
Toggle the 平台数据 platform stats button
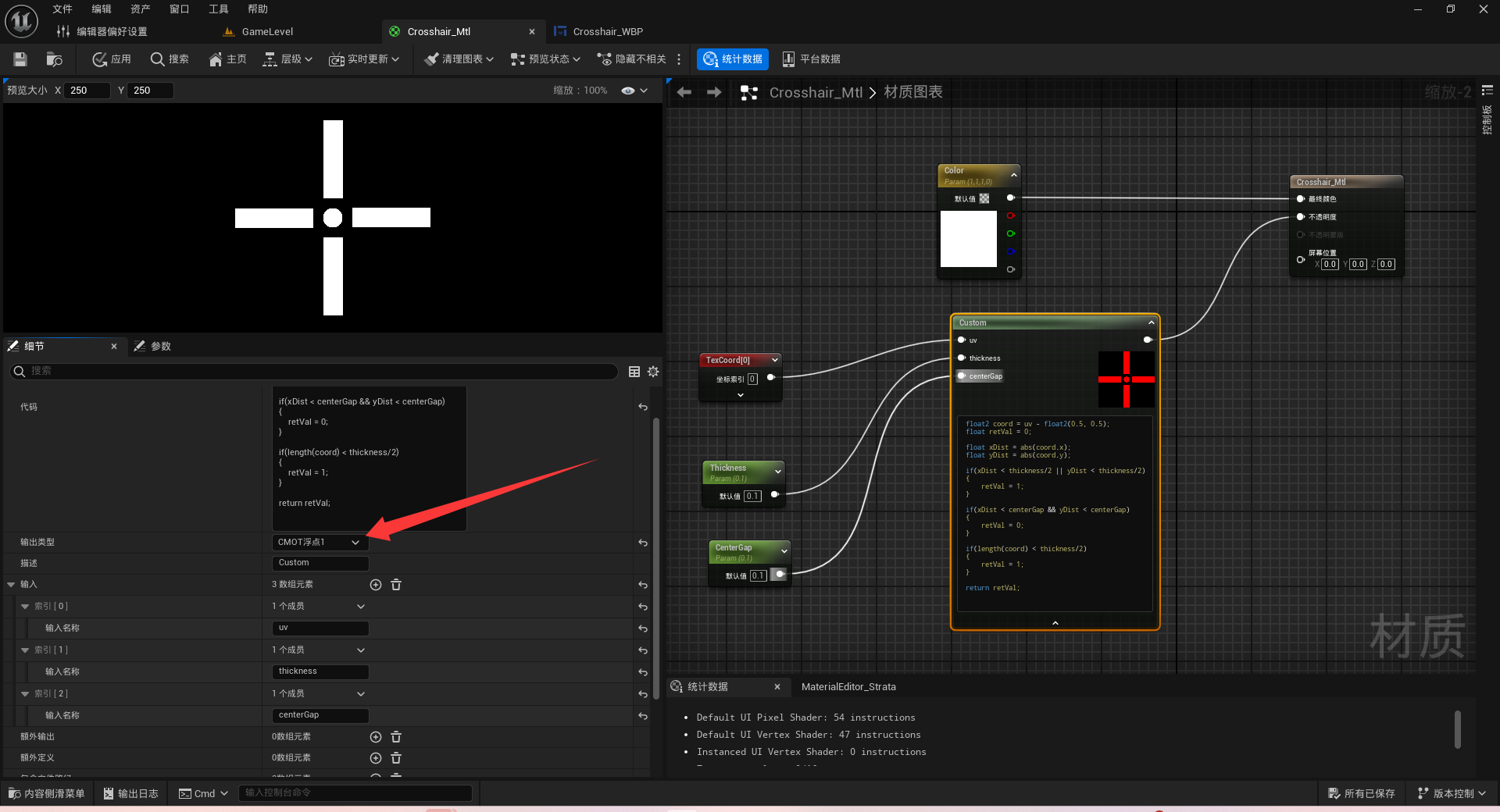coord(811,59)
